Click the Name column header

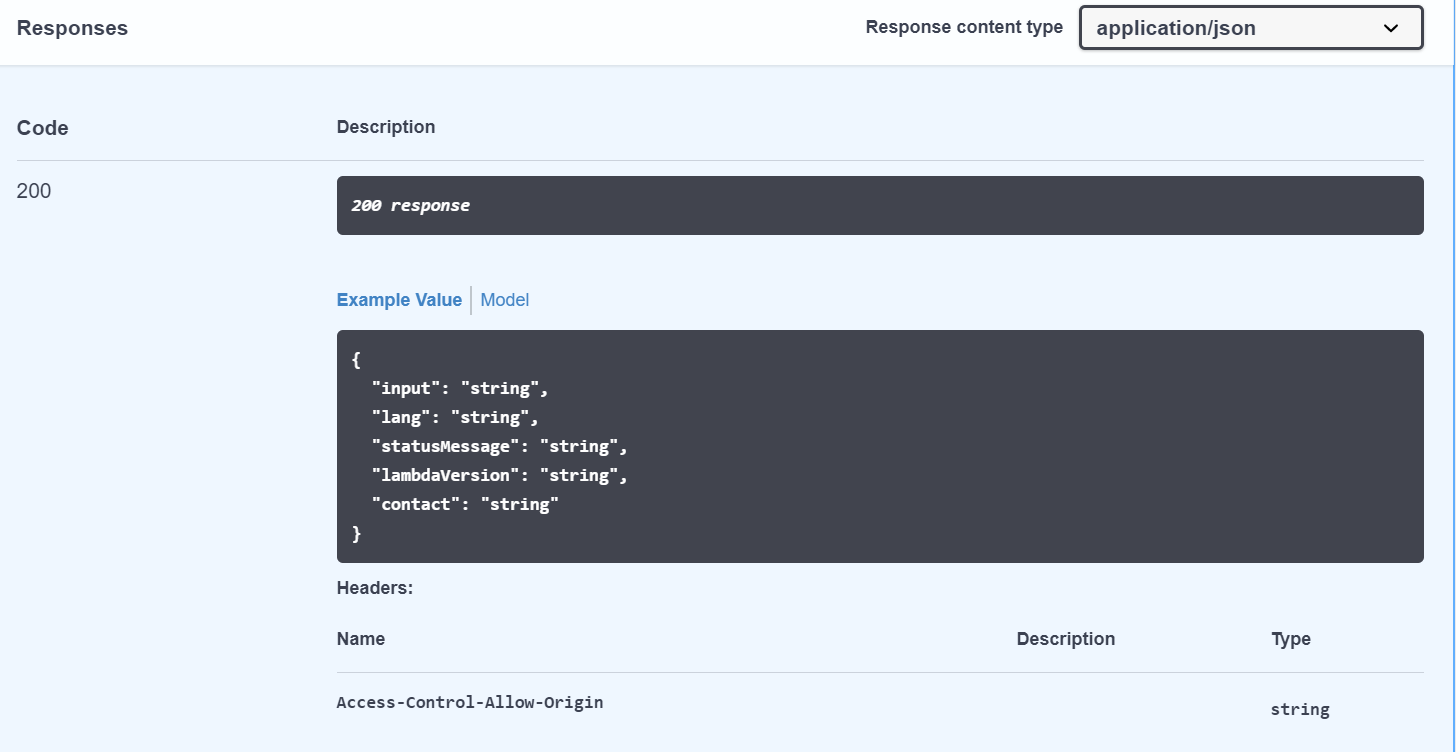[360, 638]
